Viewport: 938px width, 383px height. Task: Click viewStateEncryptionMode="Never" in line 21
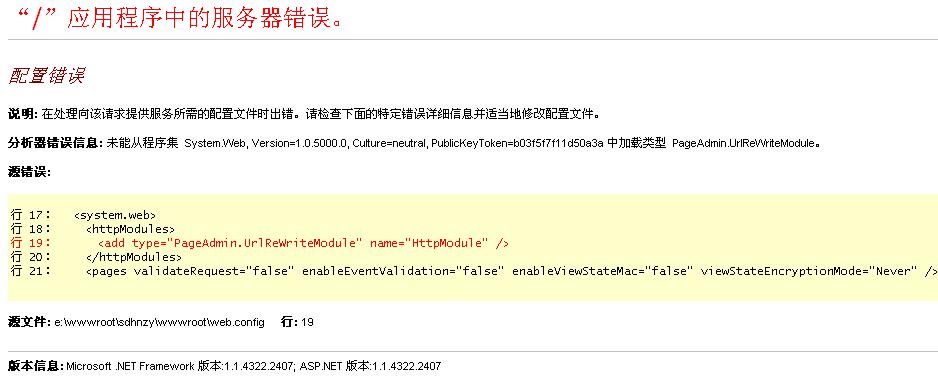[809, 271]
